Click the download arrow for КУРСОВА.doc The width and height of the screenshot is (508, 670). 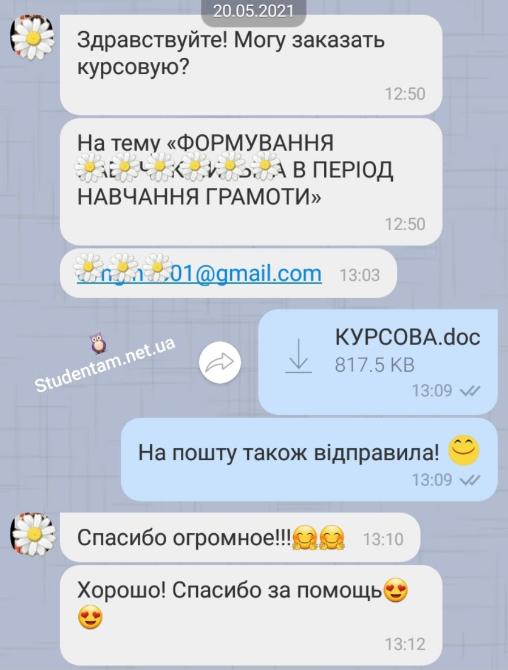click(x=298, y=356)
